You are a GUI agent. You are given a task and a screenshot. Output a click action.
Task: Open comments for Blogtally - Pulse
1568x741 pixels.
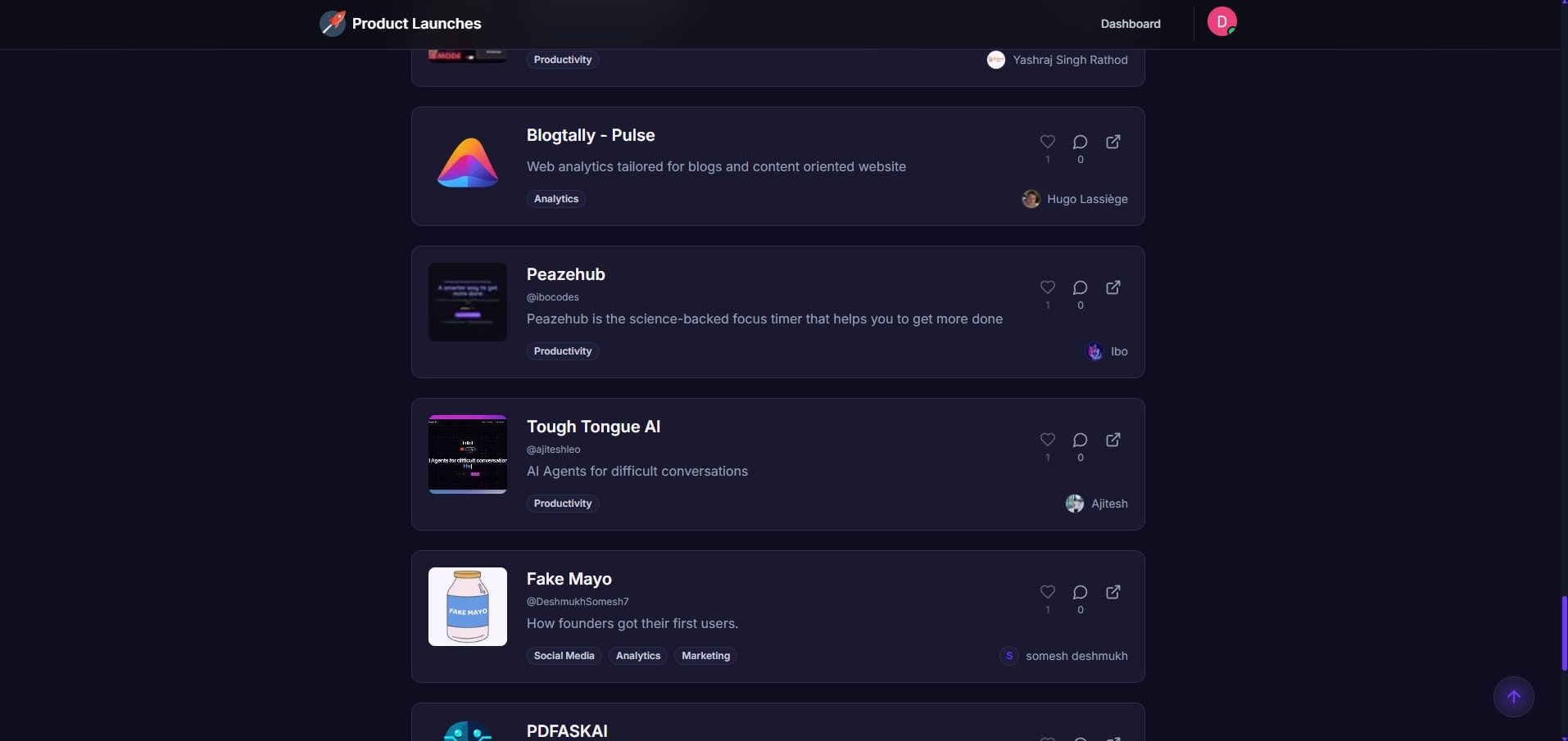(1080, 142)
